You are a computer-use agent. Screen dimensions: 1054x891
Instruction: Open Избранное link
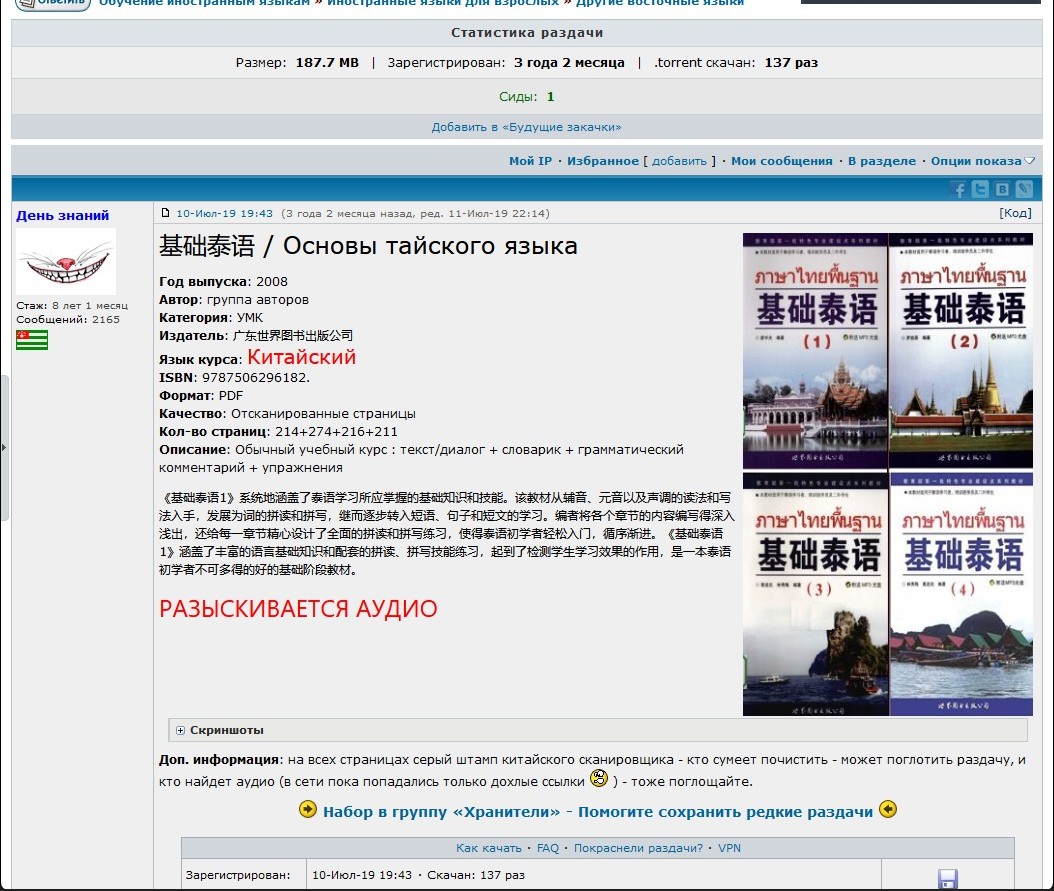pos(603,161)
